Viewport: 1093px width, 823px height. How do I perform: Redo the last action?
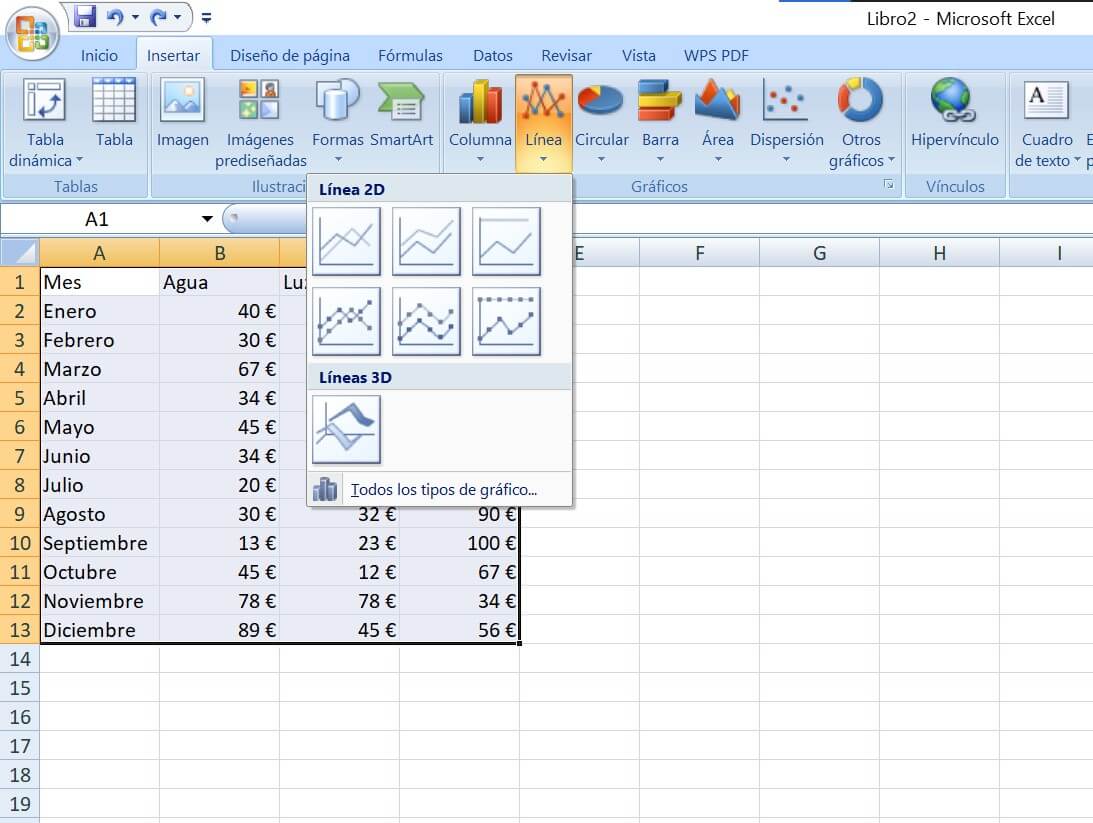pos(158,17)
